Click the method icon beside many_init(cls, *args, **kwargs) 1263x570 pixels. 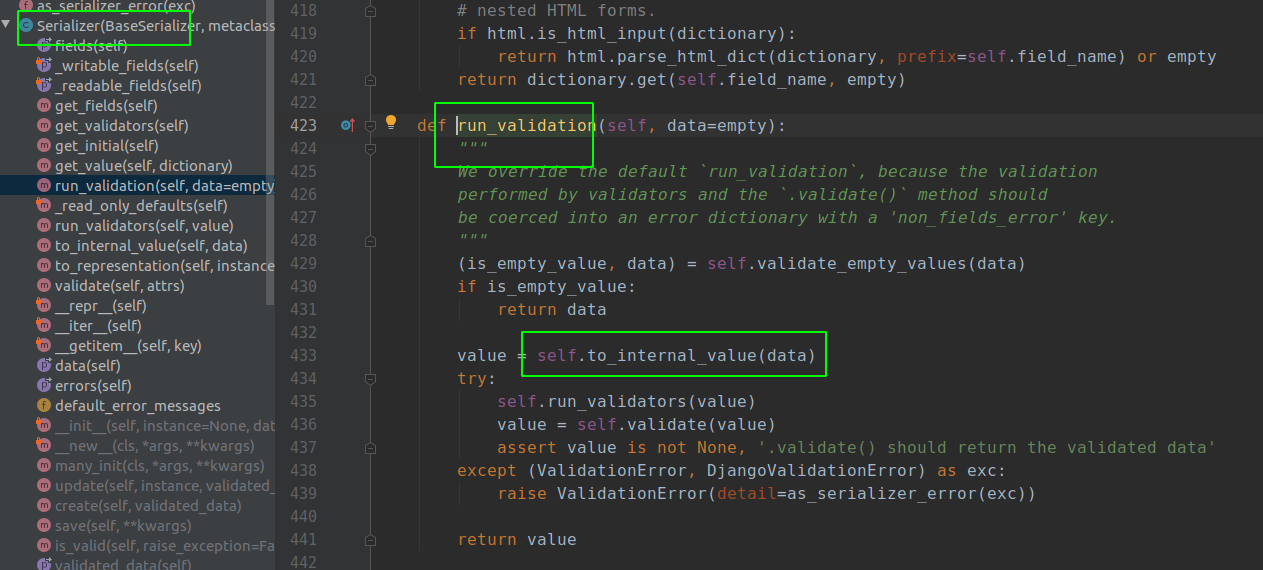(44, 466)
